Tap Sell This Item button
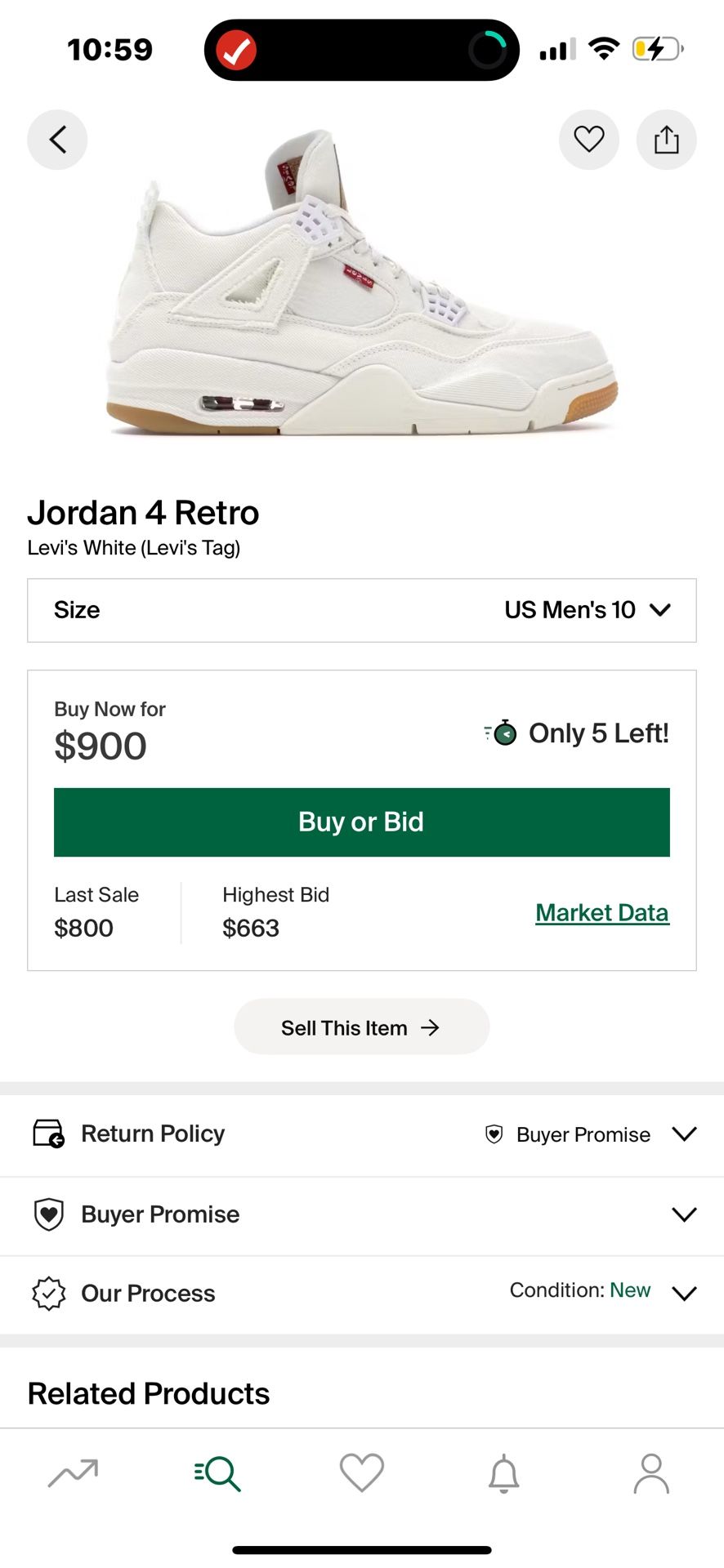The width and height of the screenshot is (724, 1568). point(361,1027)
